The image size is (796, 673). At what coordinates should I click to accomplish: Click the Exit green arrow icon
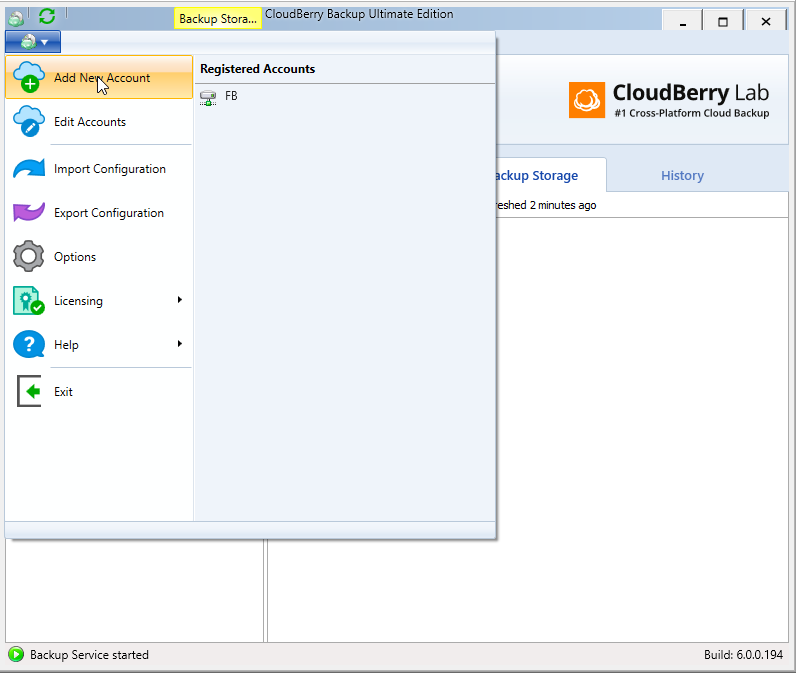(x=28, y=391)
